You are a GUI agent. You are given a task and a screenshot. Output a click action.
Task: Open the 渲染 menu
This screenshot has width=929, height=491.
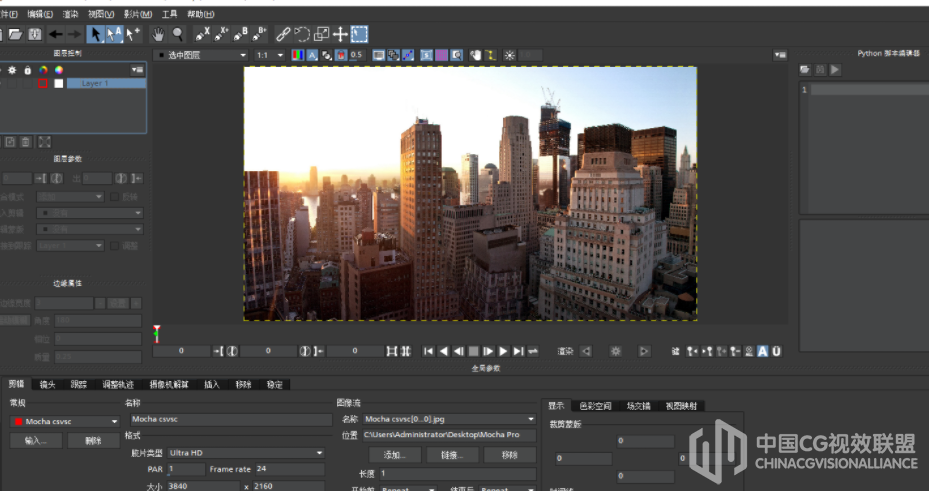pyautogui.click(x=71, y=14)
